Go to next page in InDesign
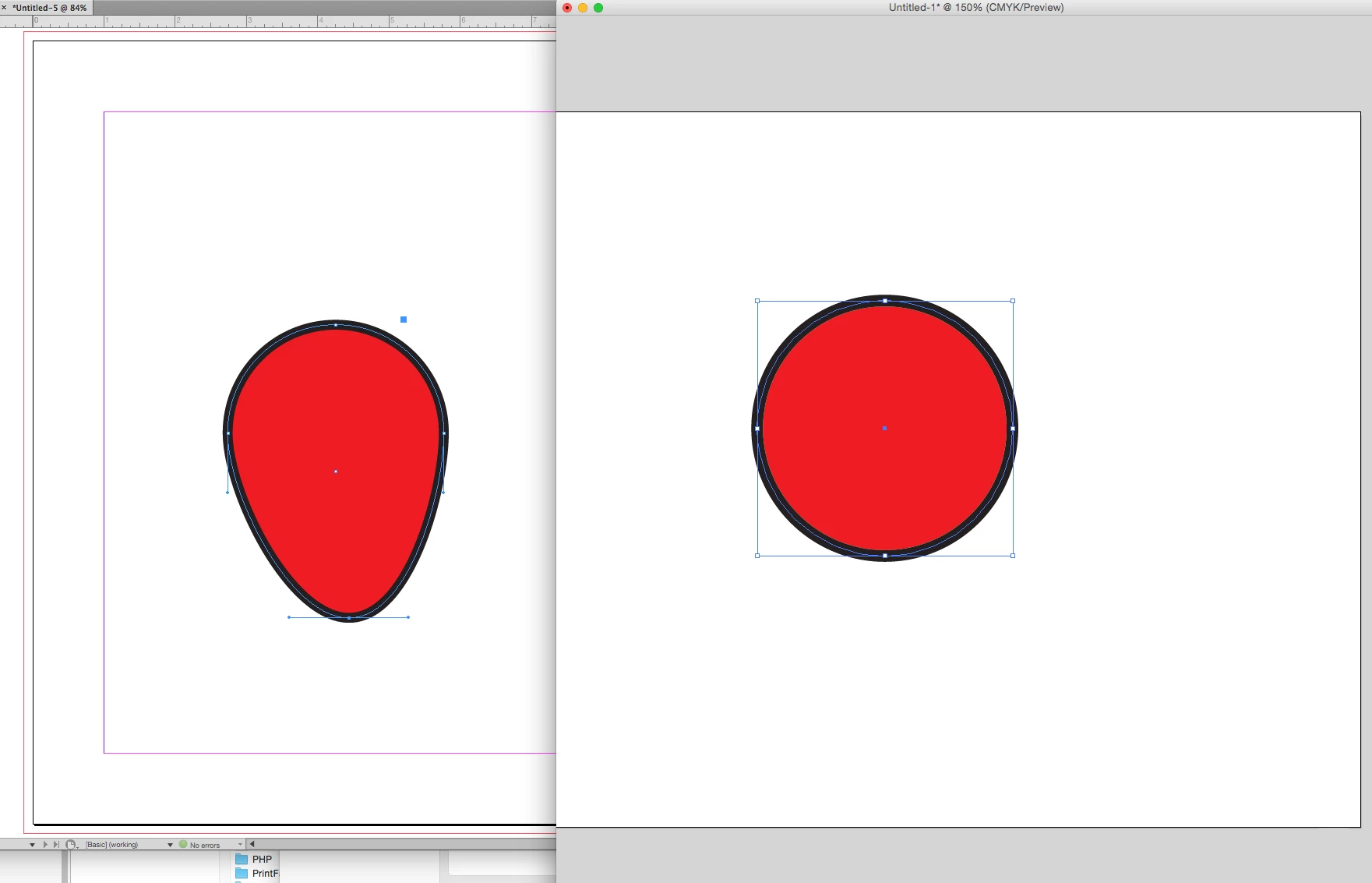1372x883 pixels. pos(45,845)
